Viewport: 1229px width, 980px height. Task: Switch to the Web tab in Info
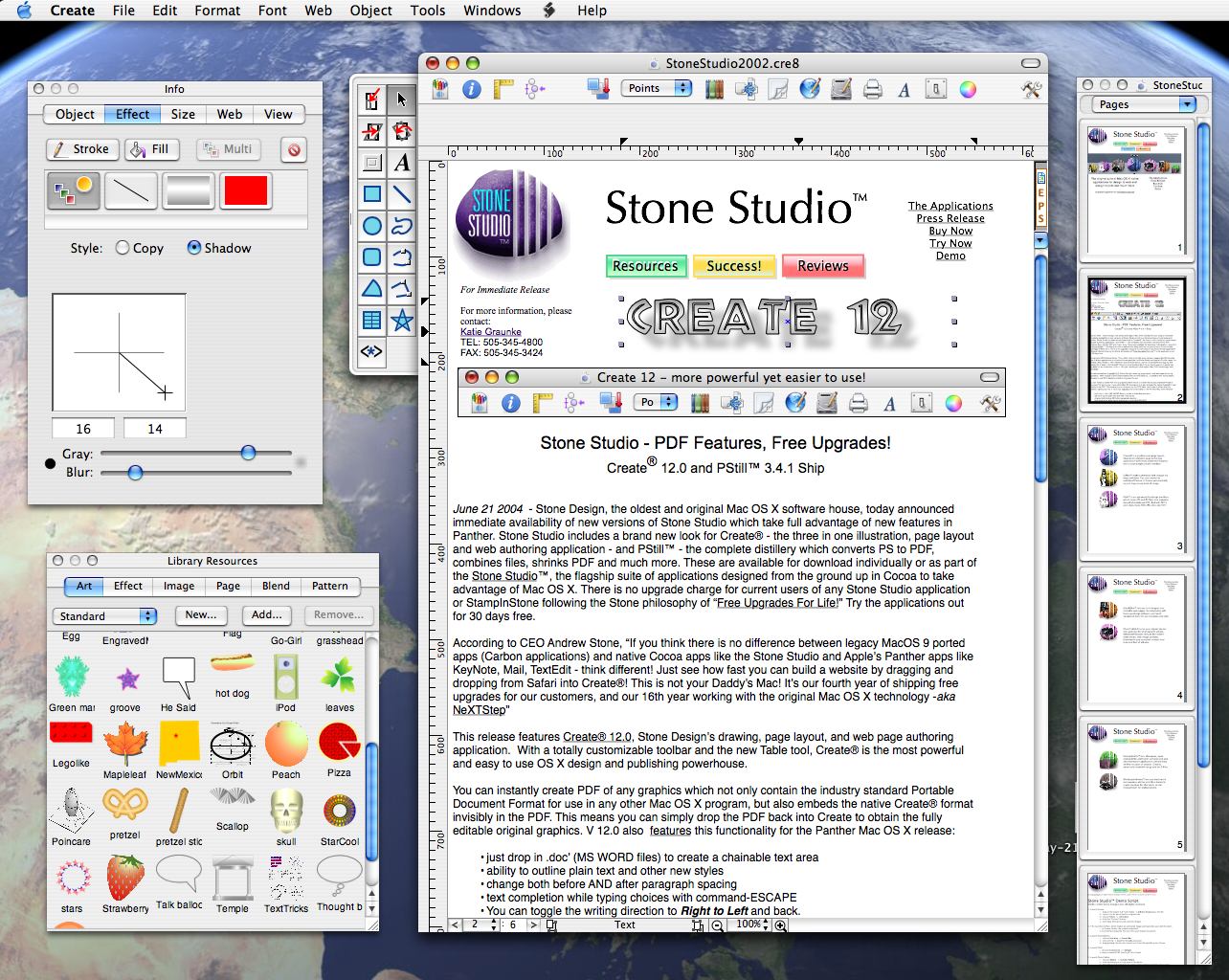[230, 114]
